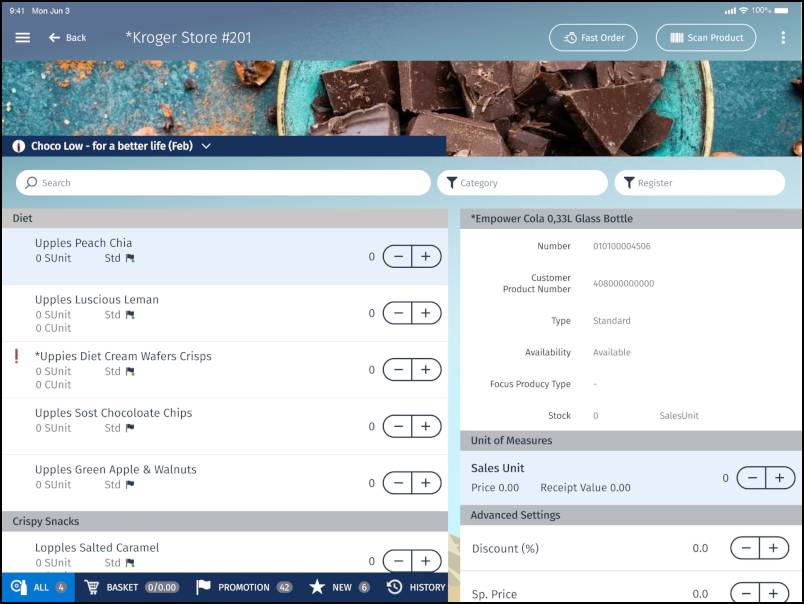The image size is (804, 604).
Task: Decrease quantity of Sost Chocoloate Chips
Action: tap(398, 426)
